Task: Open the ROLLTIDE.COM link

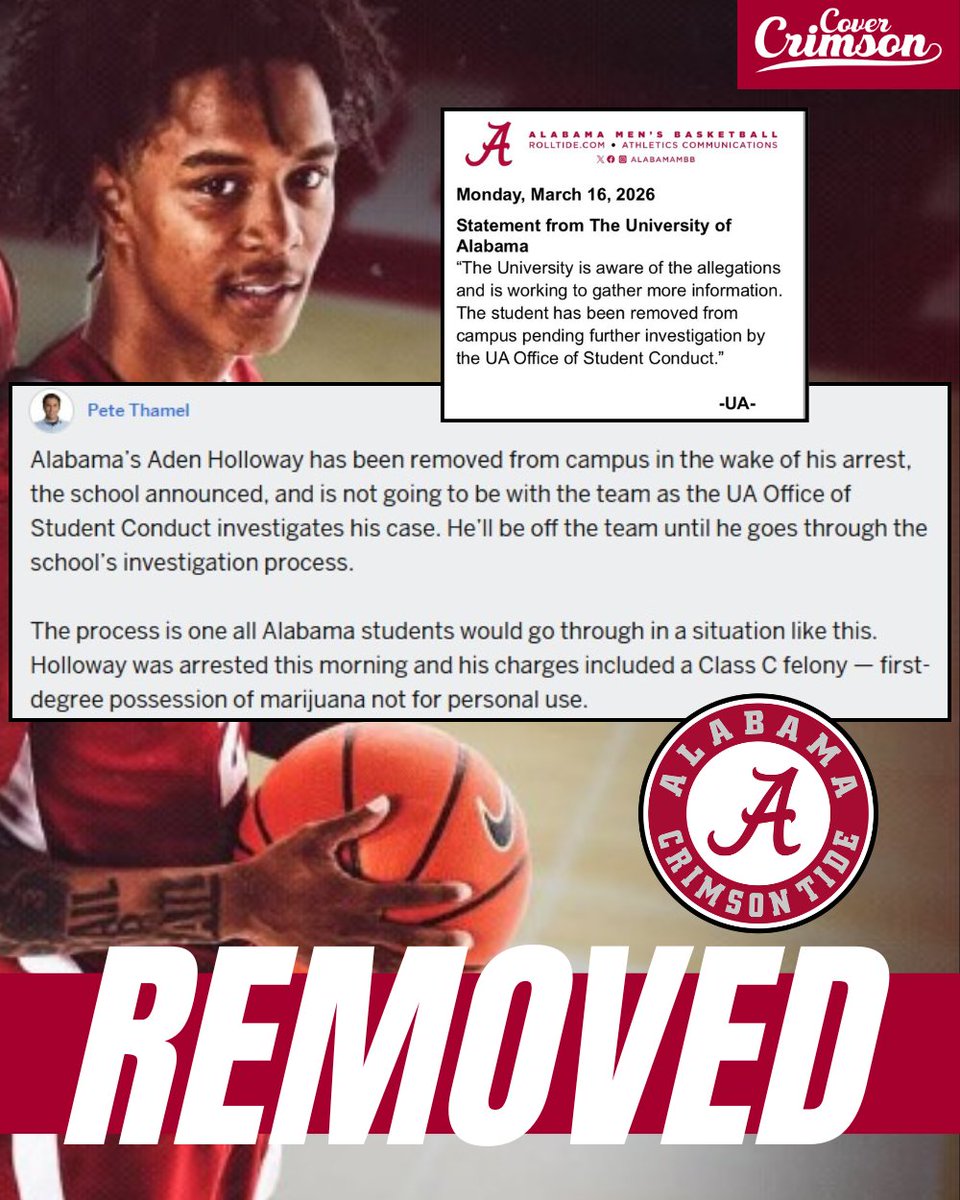Action: click(567, 145)
